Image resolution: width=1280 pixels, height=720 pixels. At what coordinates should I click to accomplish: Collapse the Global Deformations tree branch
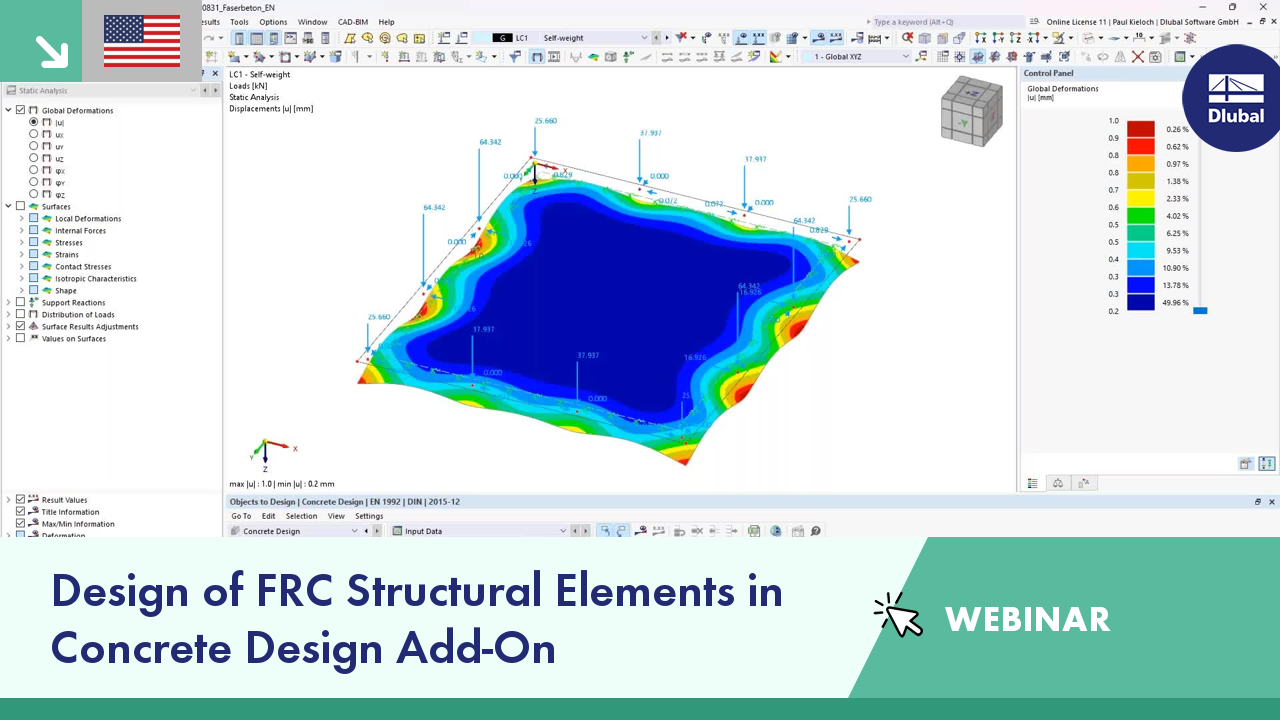pyautogui.click(x=8, y=110)
